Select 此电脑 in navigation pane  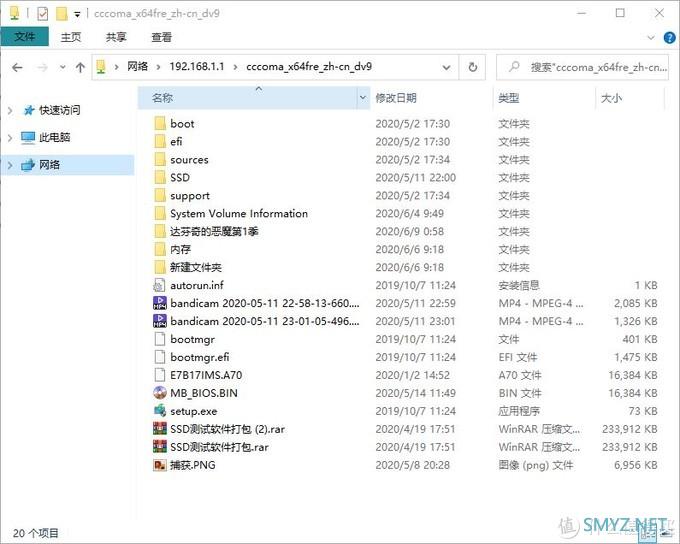(55, 138)
